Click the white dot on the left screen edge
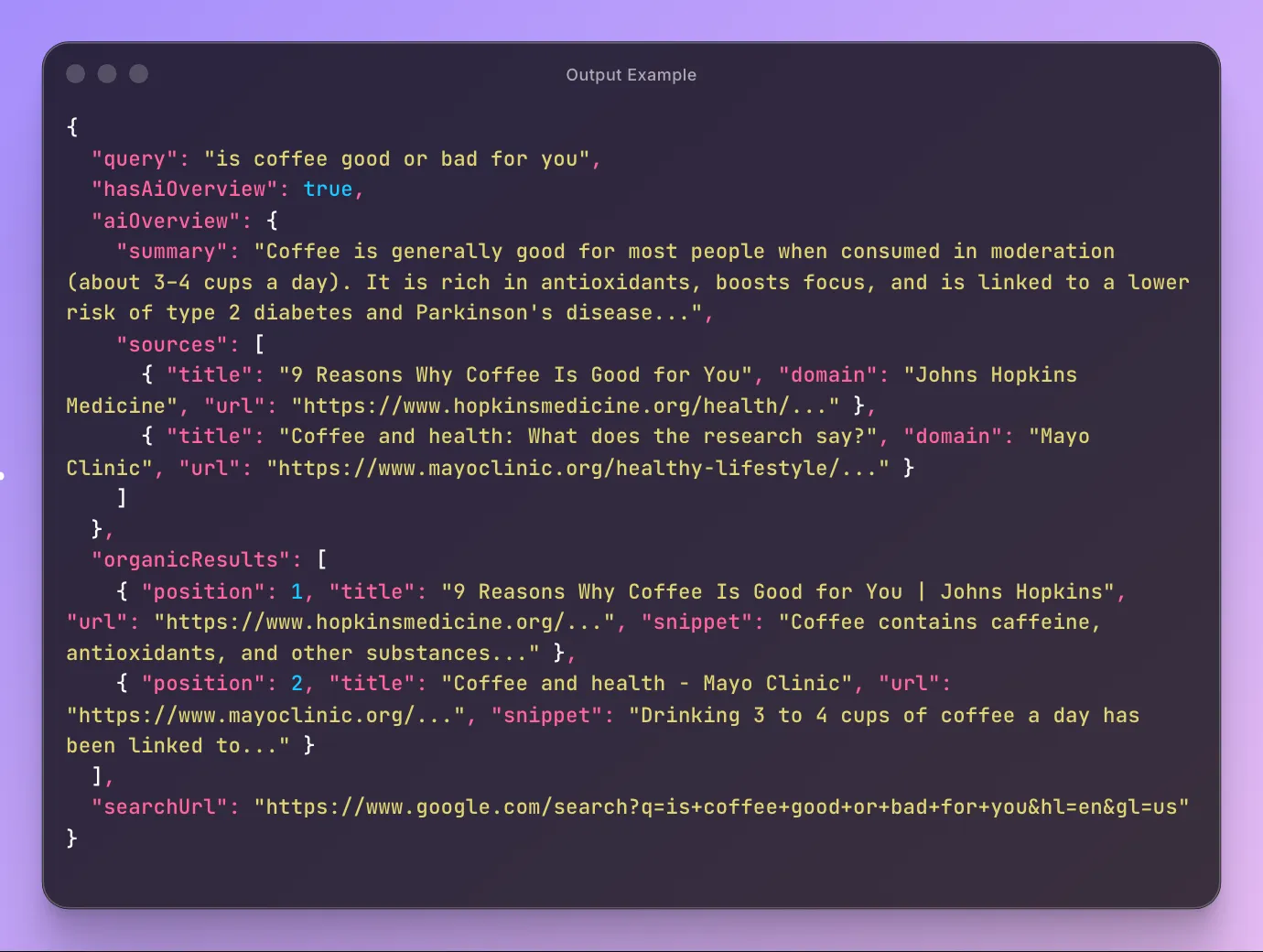This screenshot has width=1263, height=952. 3,475
